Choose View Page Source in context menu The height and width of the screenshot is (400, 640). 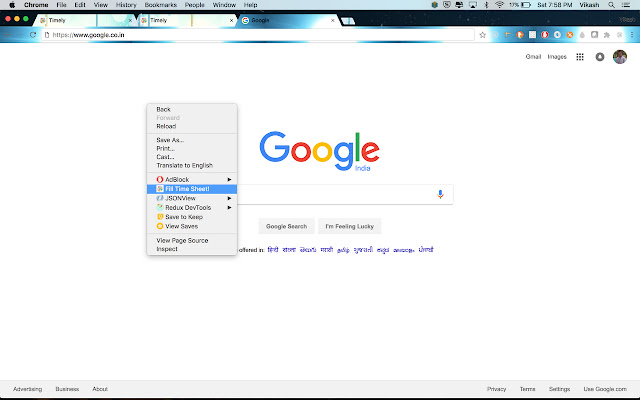coord(182,241)
